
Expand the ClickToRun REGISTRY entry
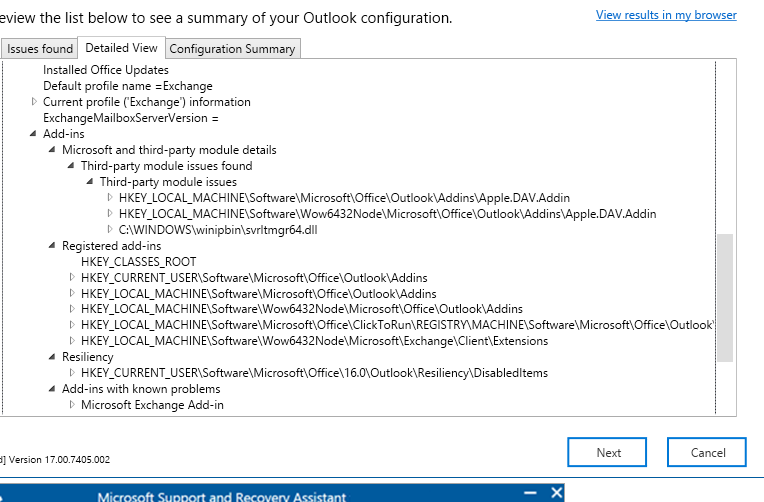click(x=72, y=325)
